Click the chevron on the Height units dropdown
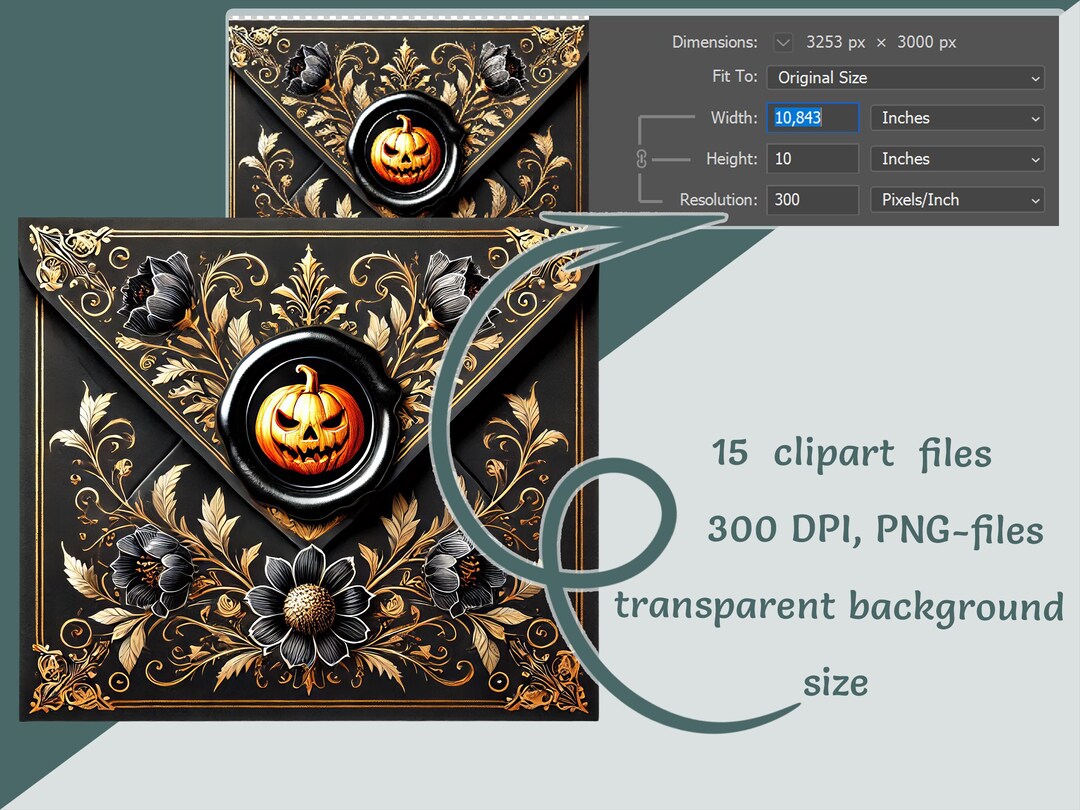The height and width of the screenshot is (810, 1080). (x=1036, y=158)
